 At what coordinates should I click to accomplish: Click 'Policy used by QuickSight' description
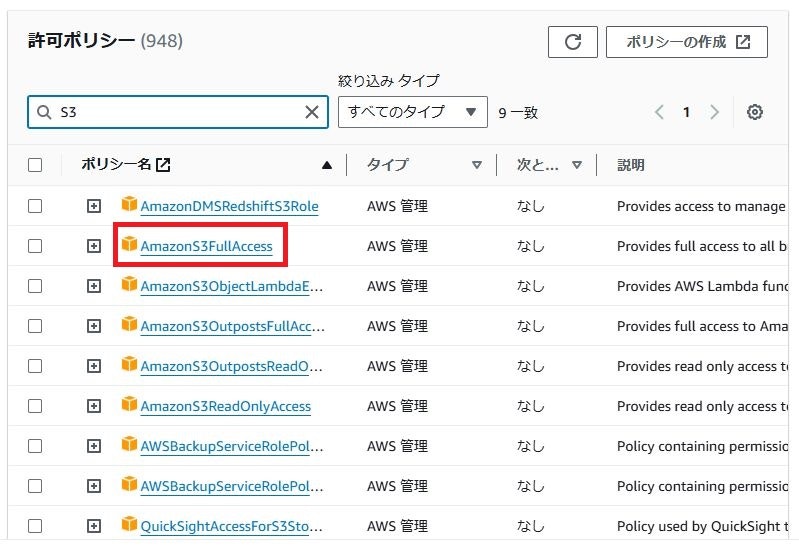click(702, 526)
